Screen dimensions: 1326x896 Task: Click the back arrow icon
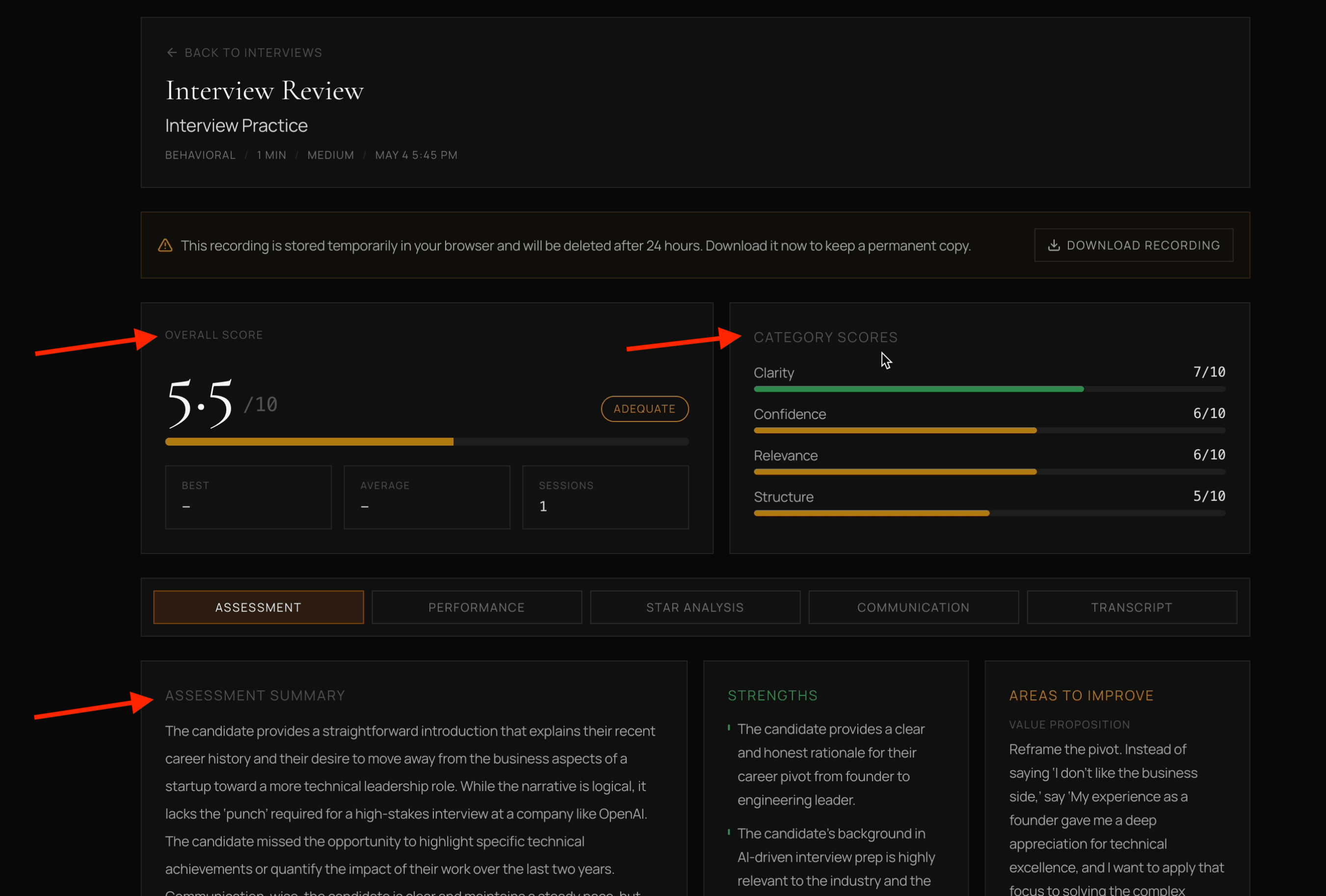coord(172,53)
